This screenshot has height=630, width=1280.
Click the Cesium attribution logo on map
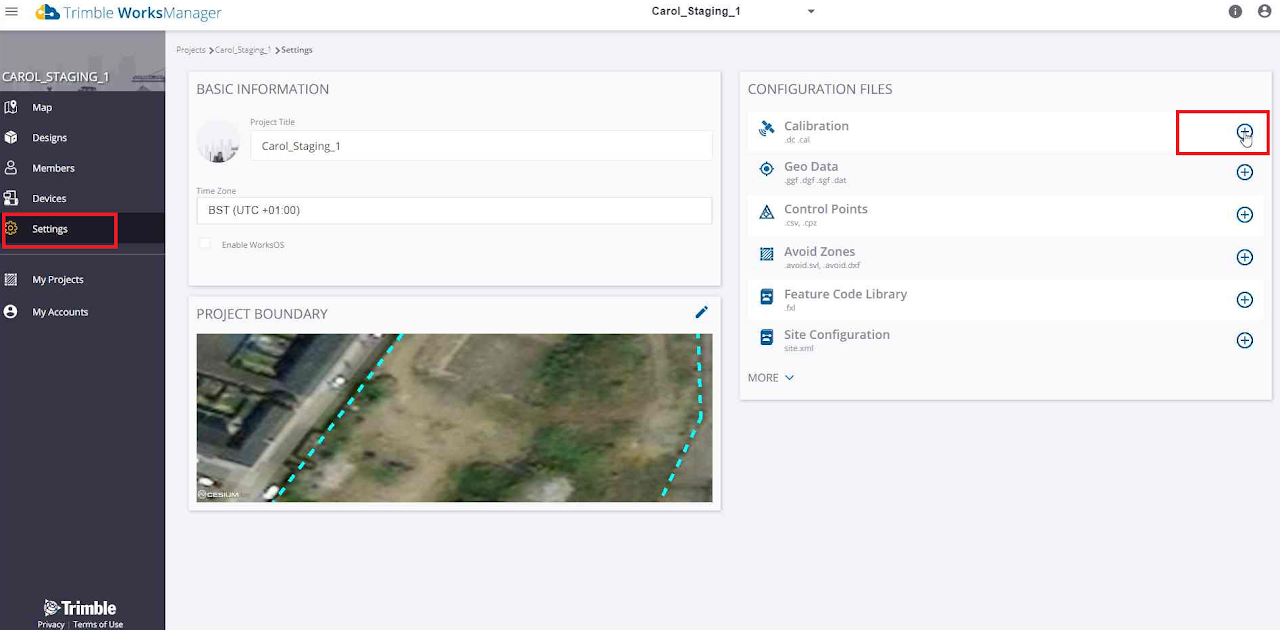click(218, 494)
